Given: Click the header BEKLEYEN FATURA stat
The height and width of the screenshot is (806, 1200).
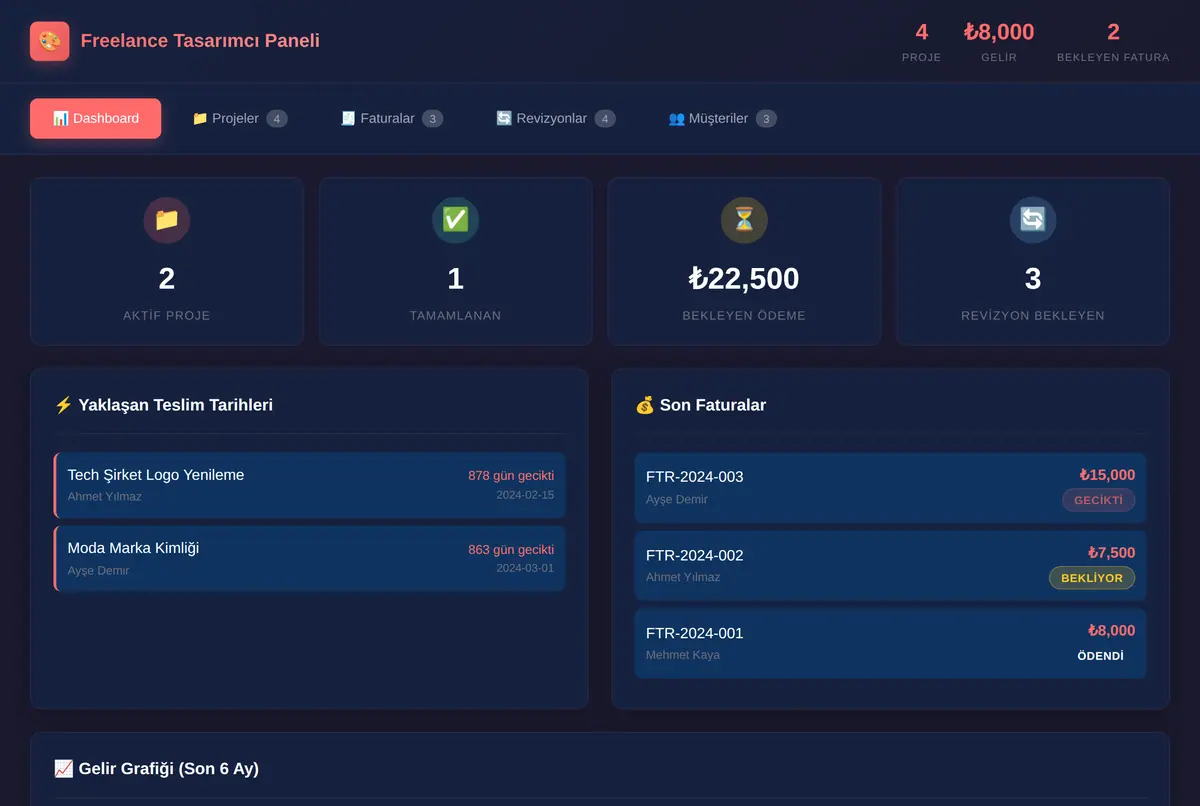Looking at the screenshot, I should [x=1113, y=43].
